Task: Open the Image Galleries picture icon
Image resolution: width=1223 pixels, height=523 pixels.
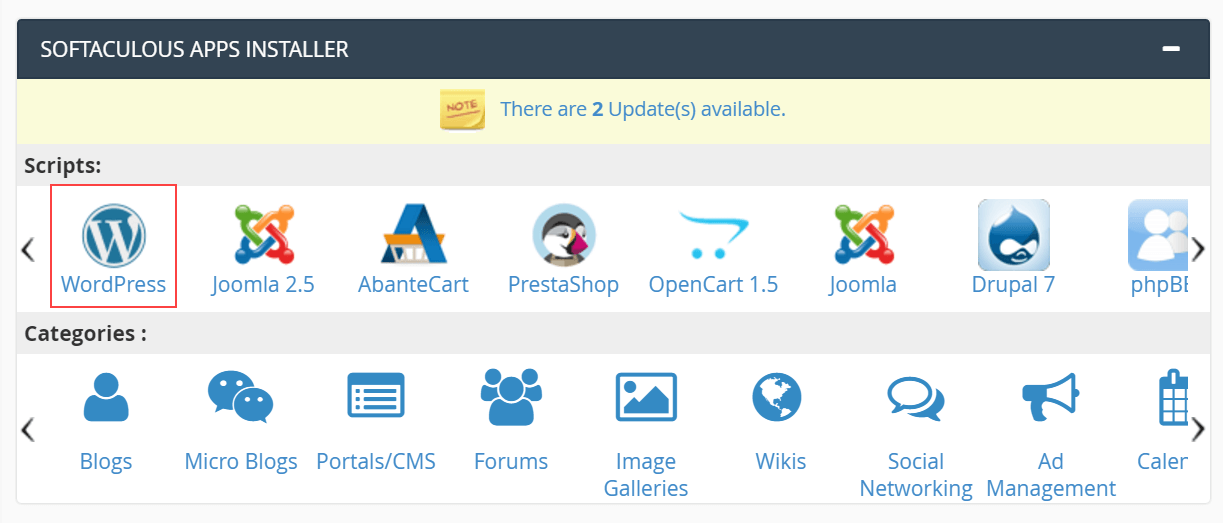Action: click(646, 396)
